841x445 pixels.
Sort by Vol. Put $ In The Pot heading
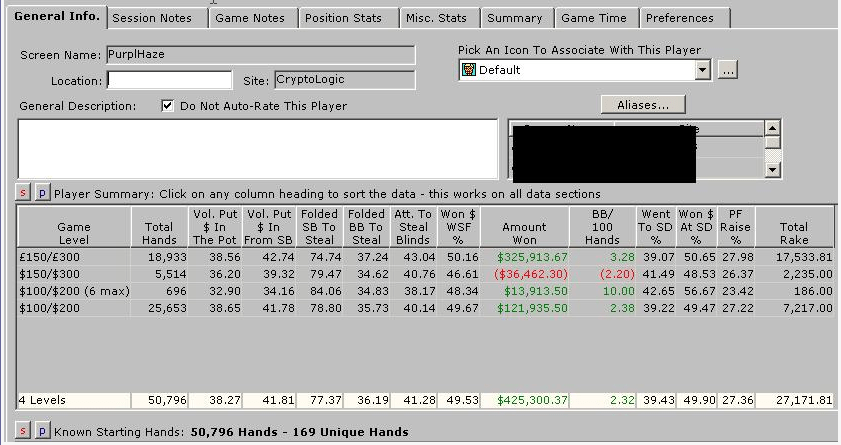point(215,227)
